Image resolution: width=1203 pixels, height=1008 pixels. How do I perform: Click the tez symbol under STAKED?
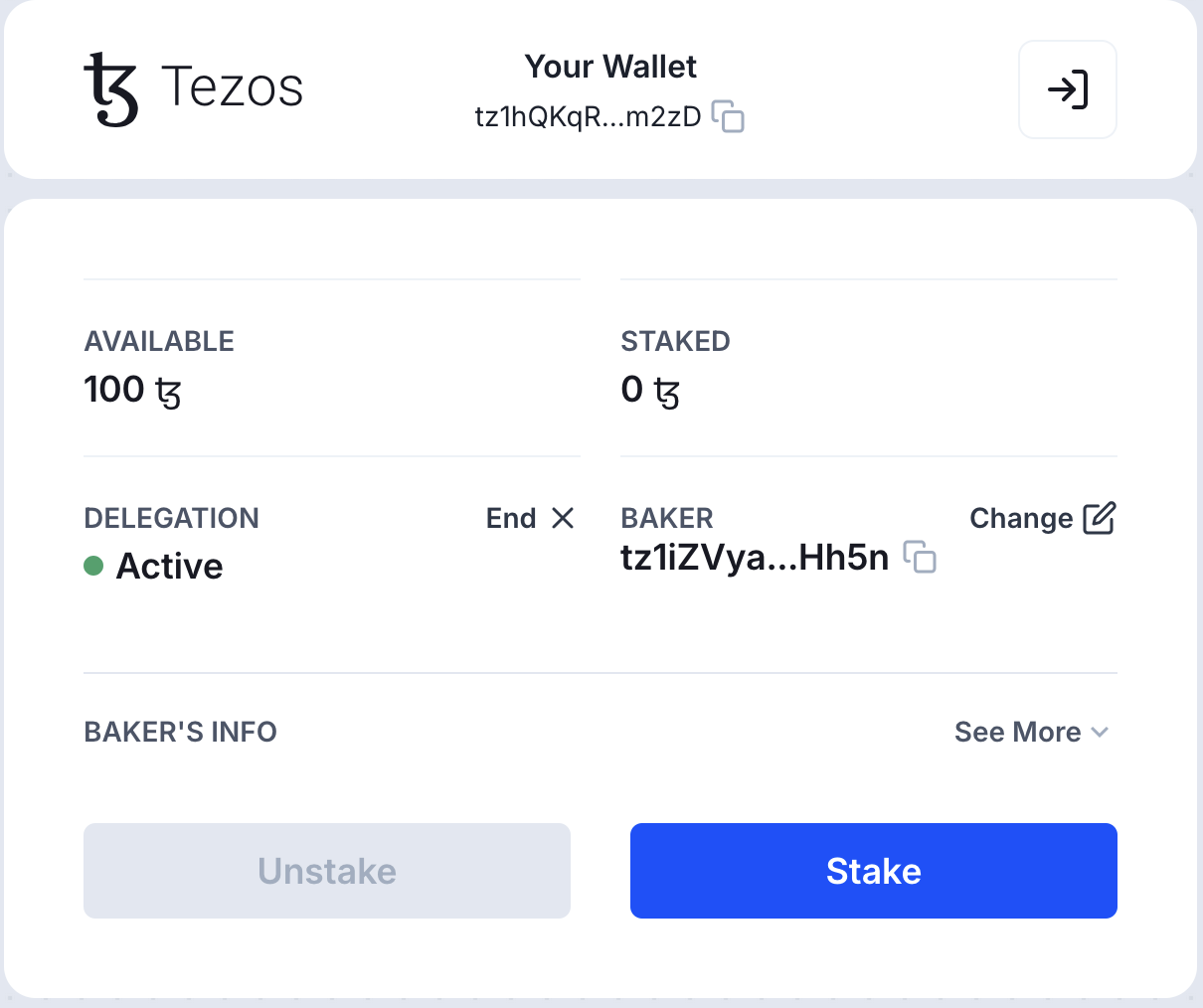[x=666, y=392]
